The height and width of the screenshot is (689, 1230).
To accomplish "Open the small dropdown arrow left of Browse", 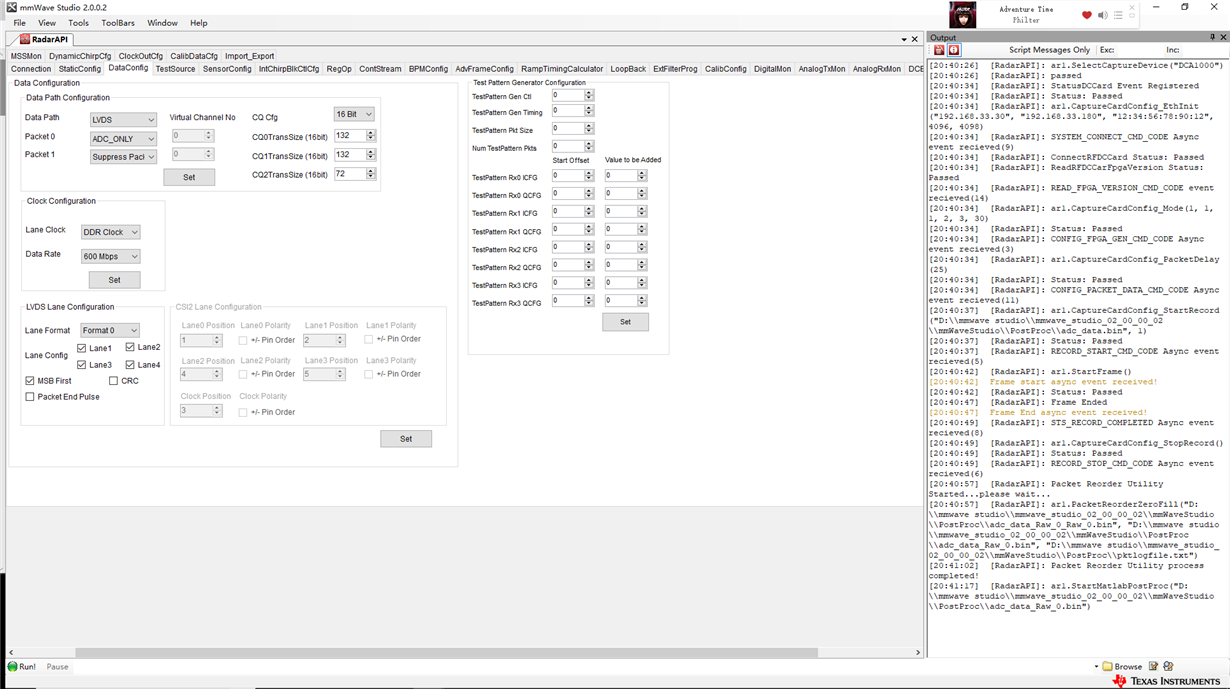I will click(x=1096, y=666).
